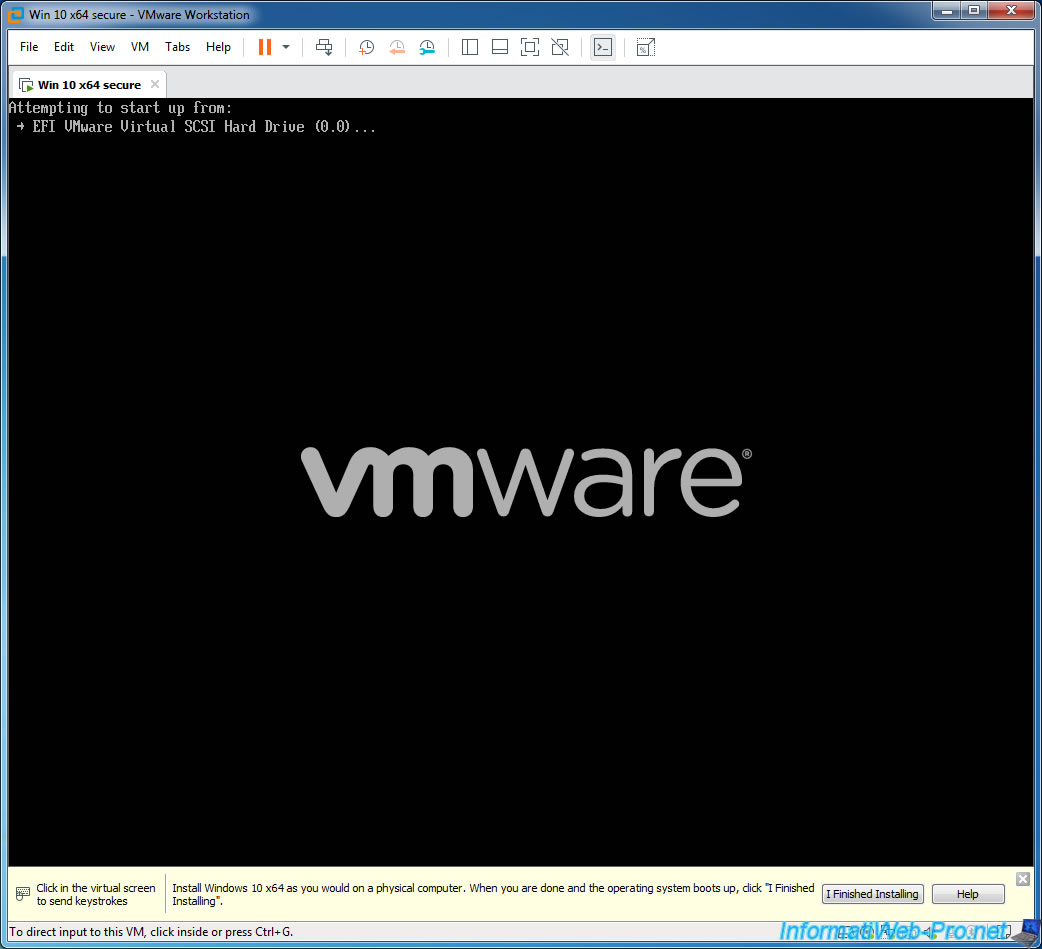This screenshot has width=1042, height=949.
Task: Close the Win 10 x64 secure tab
Action: pos(155,85)
